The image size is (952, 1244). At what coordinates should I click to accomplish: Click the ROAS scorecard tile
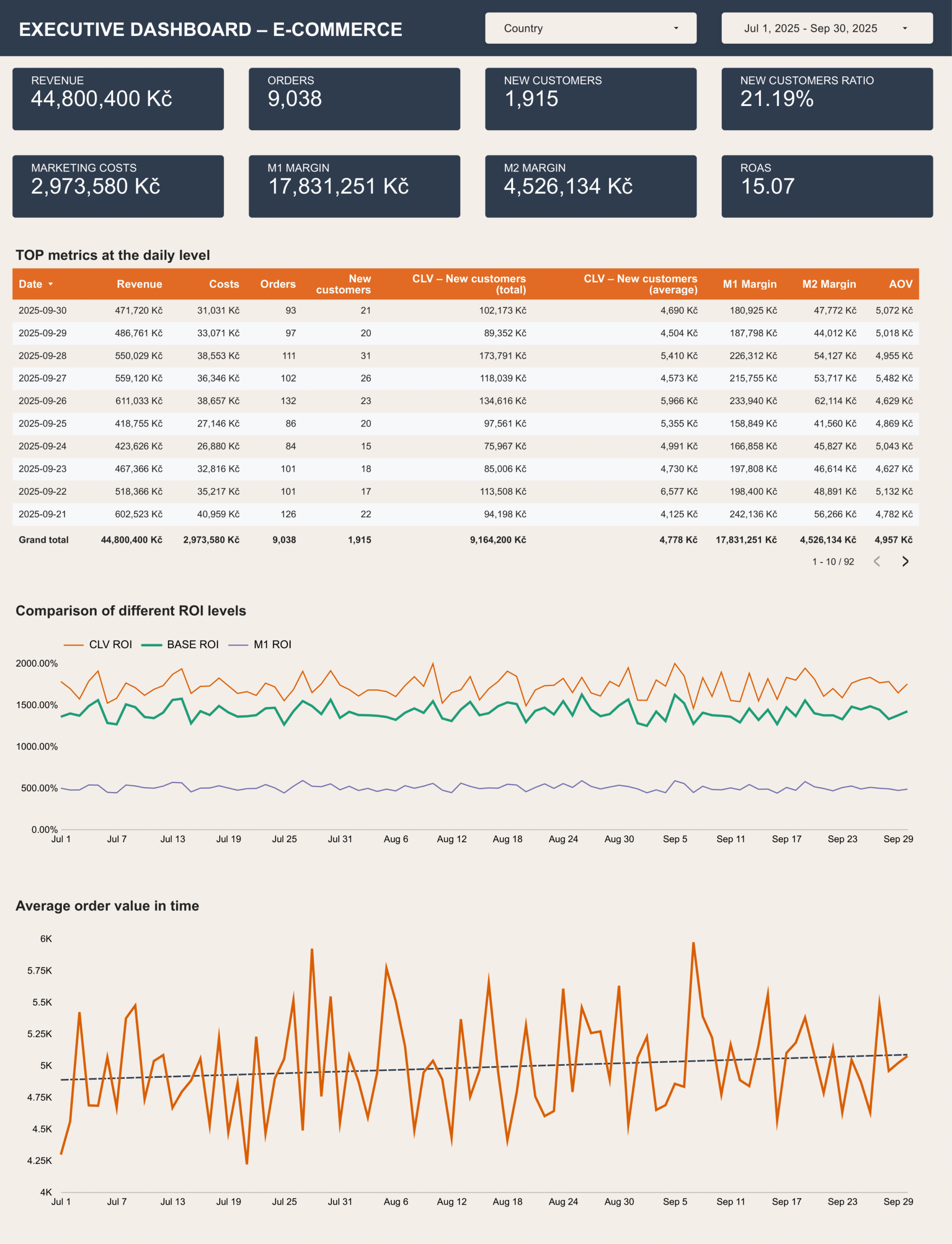pyautogui.click(x=826, y=187)
